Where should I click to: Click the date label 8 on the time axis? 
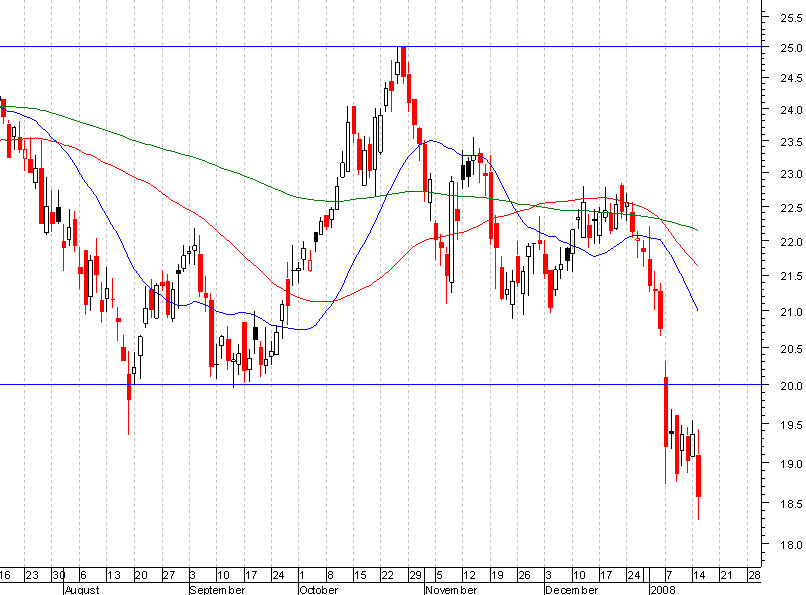[x=331, y=575]
